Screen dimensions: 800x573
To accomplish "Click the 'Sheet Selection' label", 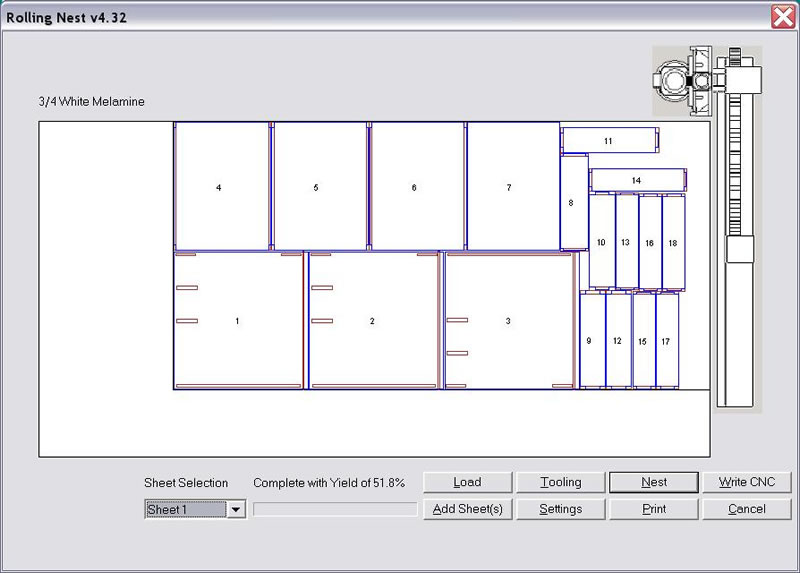I will click(186, 483).
